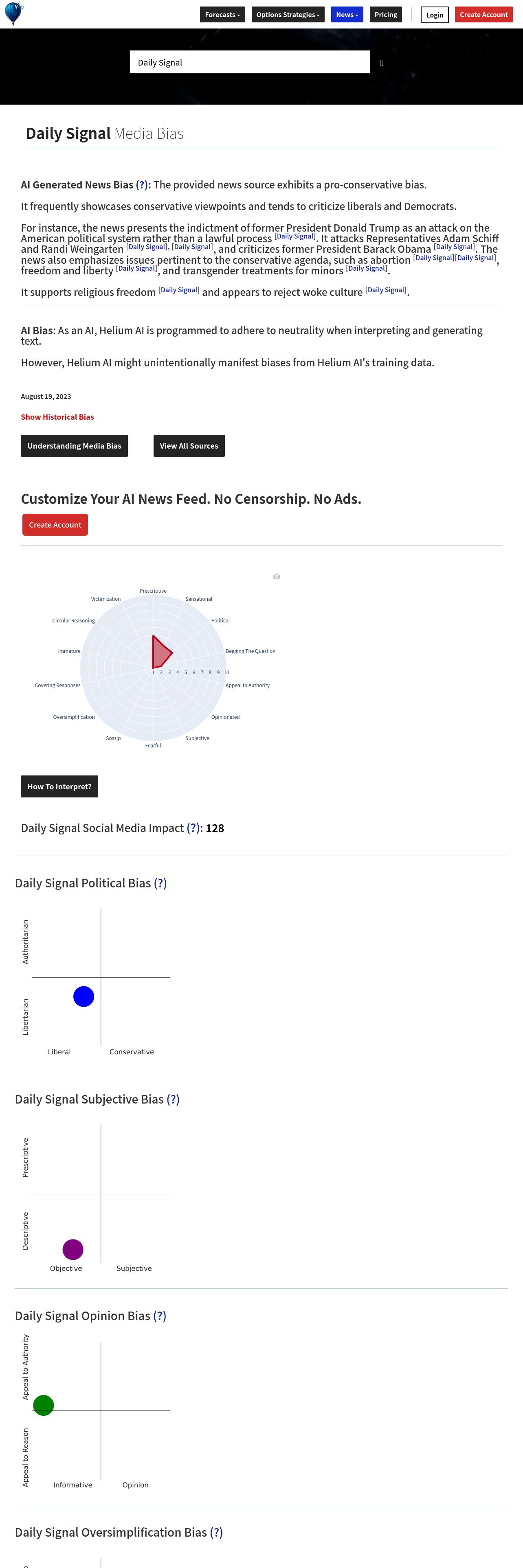Open the Political Bias help (?) link

[160, 883]
